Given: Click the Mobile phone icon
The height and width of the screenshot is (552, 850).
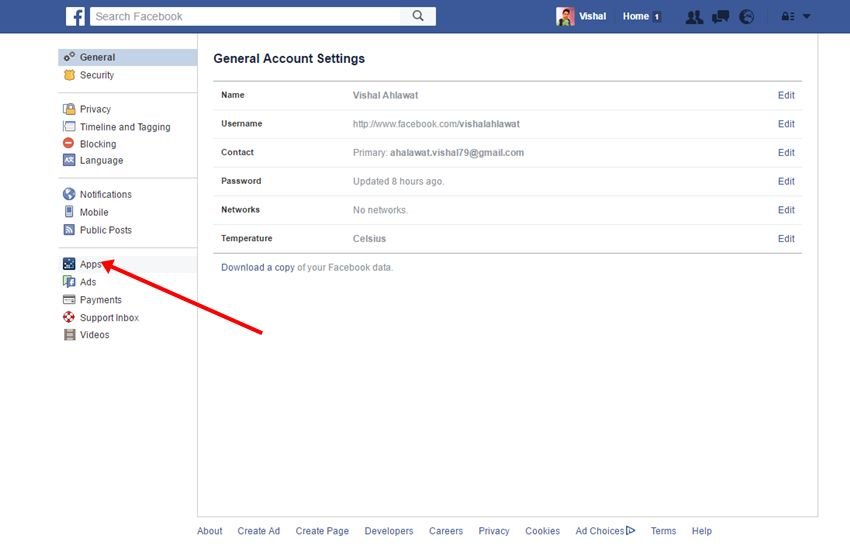Looking at the screenshot, I should (x=69, y=211).
